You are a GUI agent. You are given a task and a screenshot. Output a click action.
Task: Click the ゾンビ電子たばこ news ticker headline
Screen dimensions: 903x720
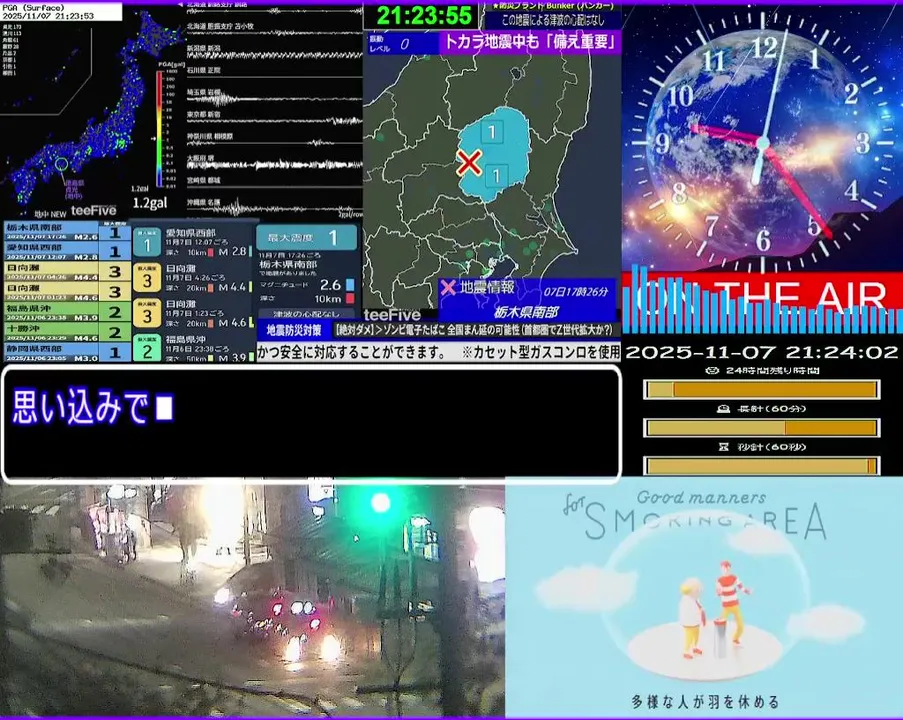(x=473, y=330)
